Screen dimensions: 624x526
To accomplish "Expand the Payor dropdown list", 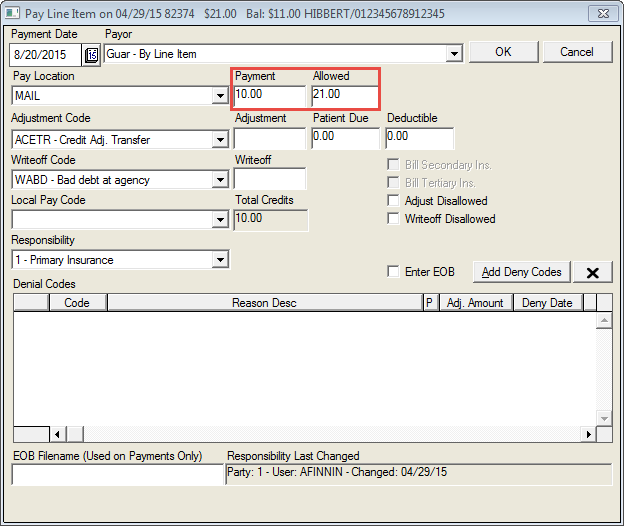I will pyautogui.click(x=454, y=54).
